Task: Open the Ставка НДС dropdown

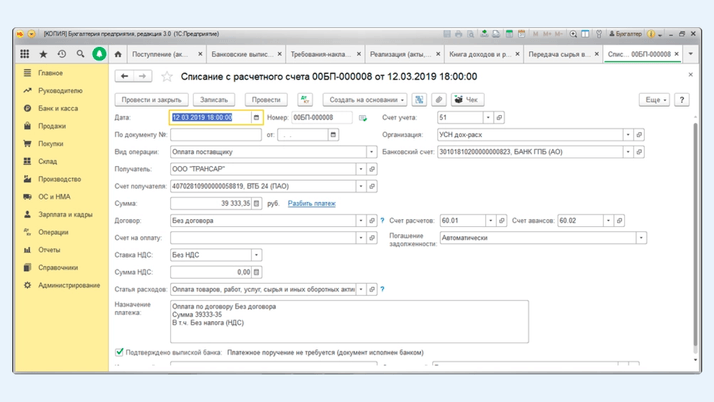Action: click(x=256, y=255)
